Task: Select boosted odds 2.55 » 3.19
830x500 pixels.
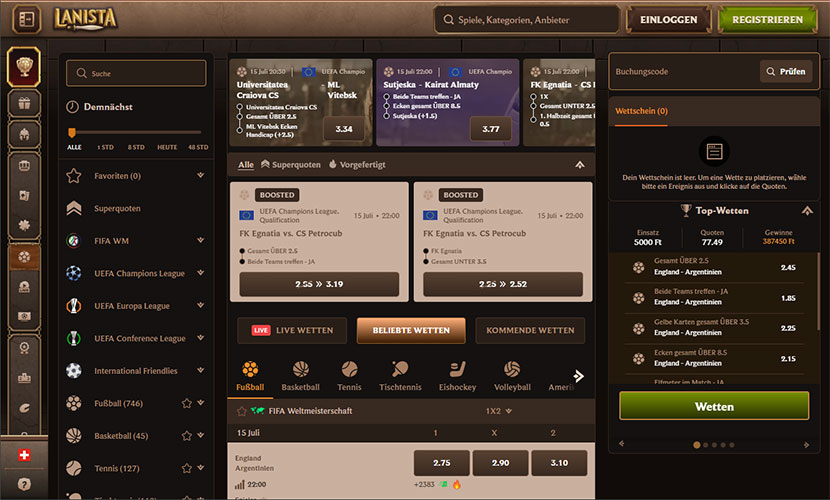Action: [319, 284]
